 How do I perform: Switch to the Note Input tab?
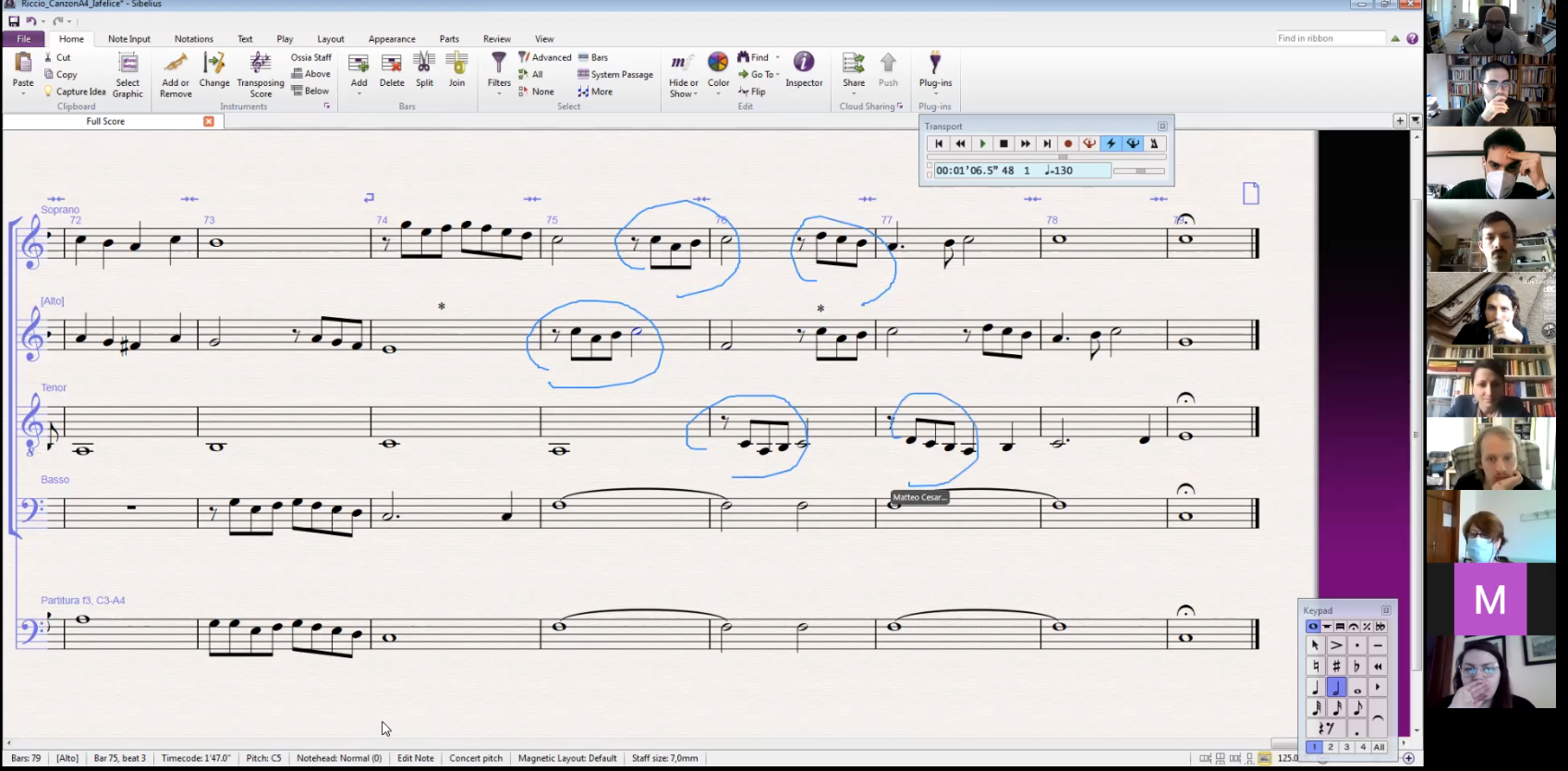pos(128,39)
